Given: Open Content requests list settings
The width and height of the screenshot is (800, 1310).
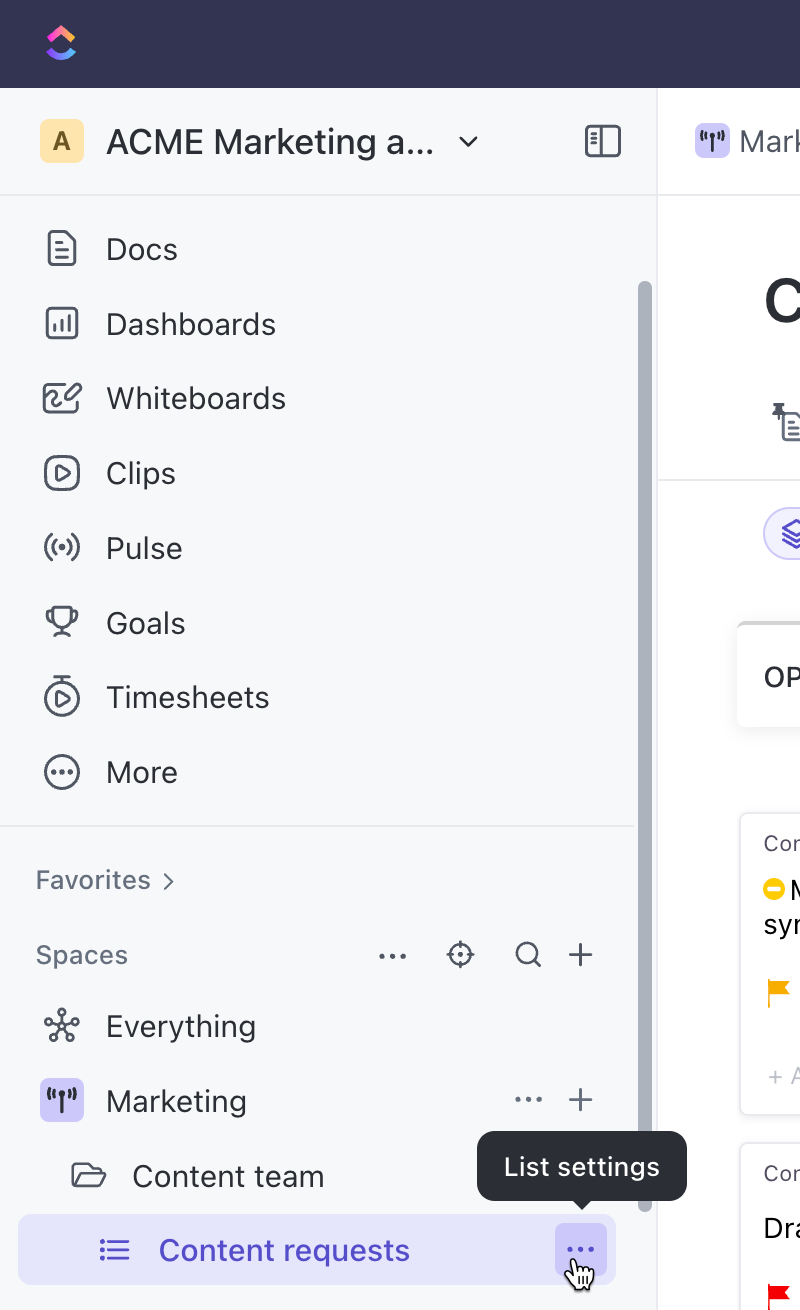Looking at the screenshot, I should (x=581, y=1250).
